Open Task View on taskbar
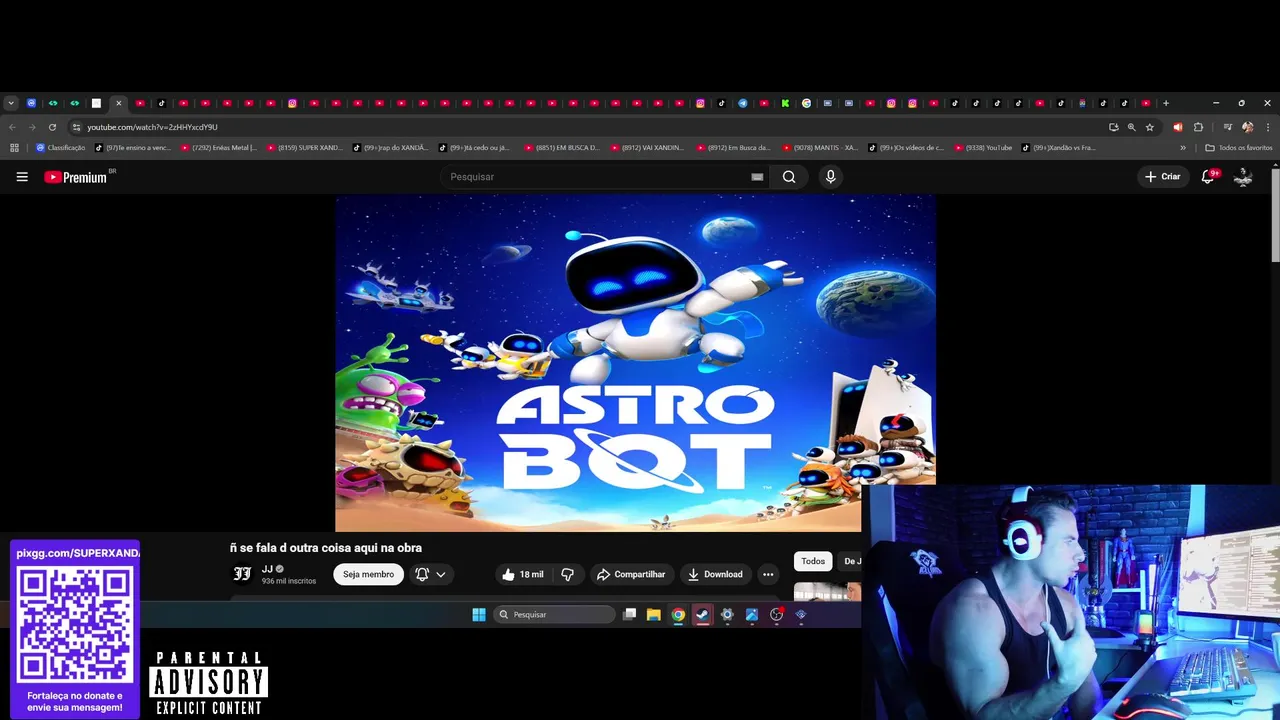This screenshot has width=1280, height=720. click(629, 615)
